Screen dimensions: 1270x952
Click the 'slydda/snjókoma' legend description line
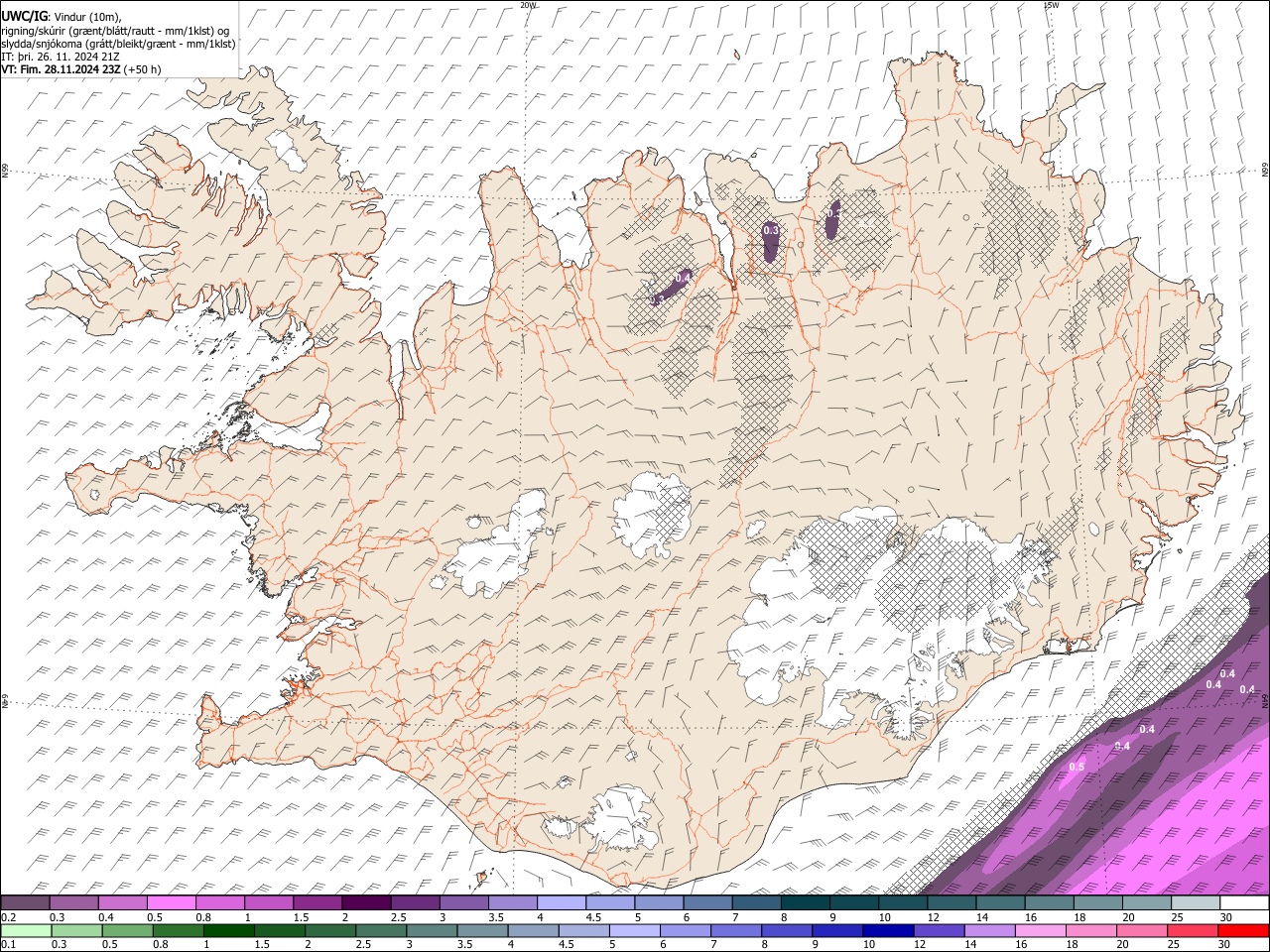(x=118, y=44)
